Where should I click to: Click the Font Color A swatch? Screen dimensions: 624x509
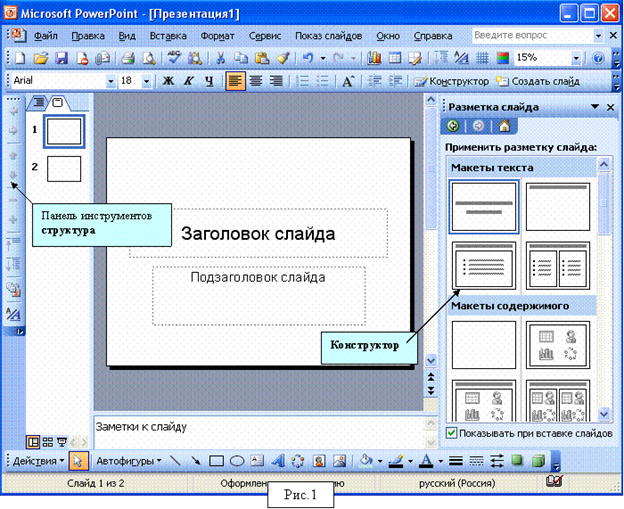click(x=426, y=461)
